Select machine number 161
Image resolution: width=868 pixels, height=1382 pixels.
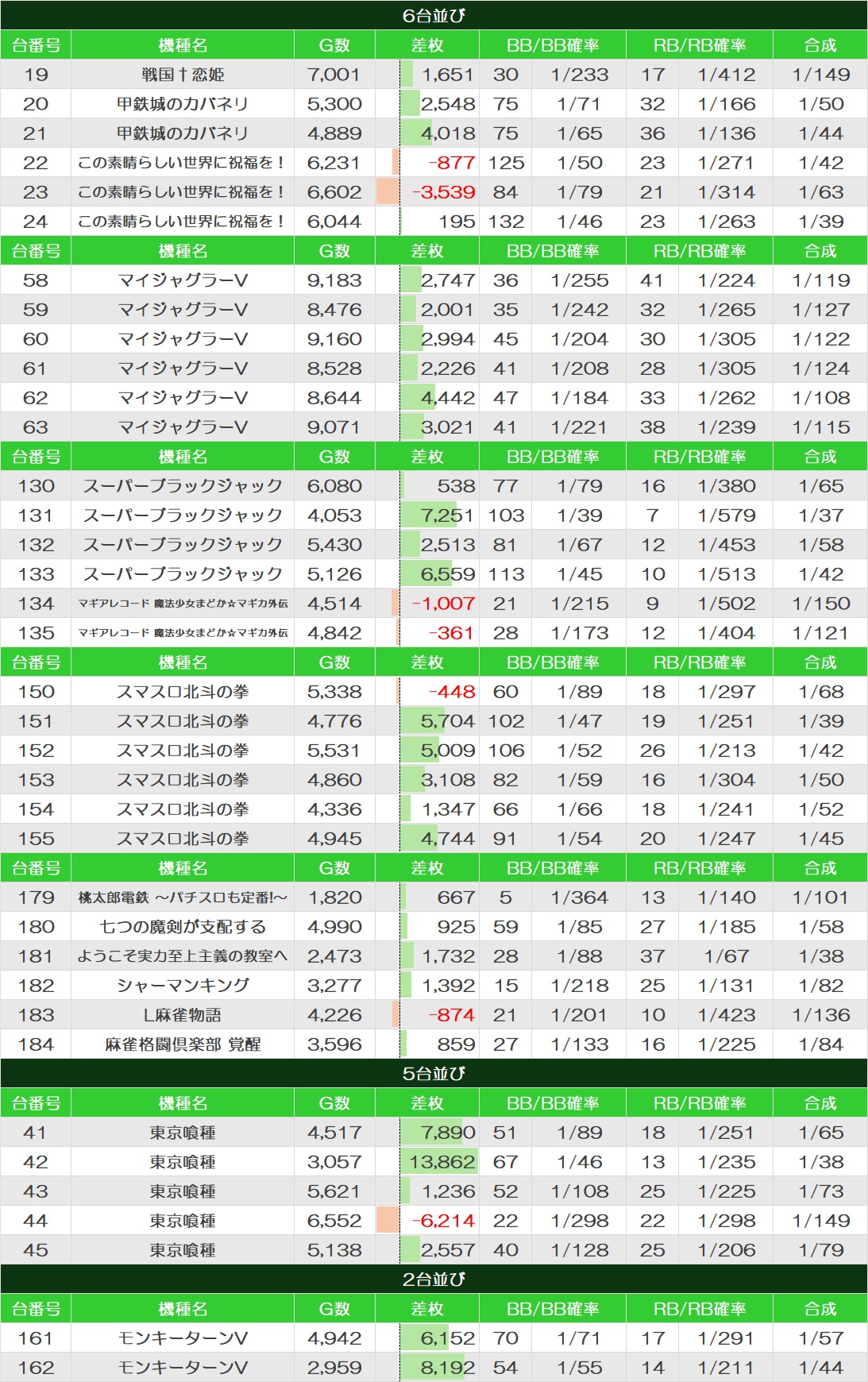[36, 1338]
